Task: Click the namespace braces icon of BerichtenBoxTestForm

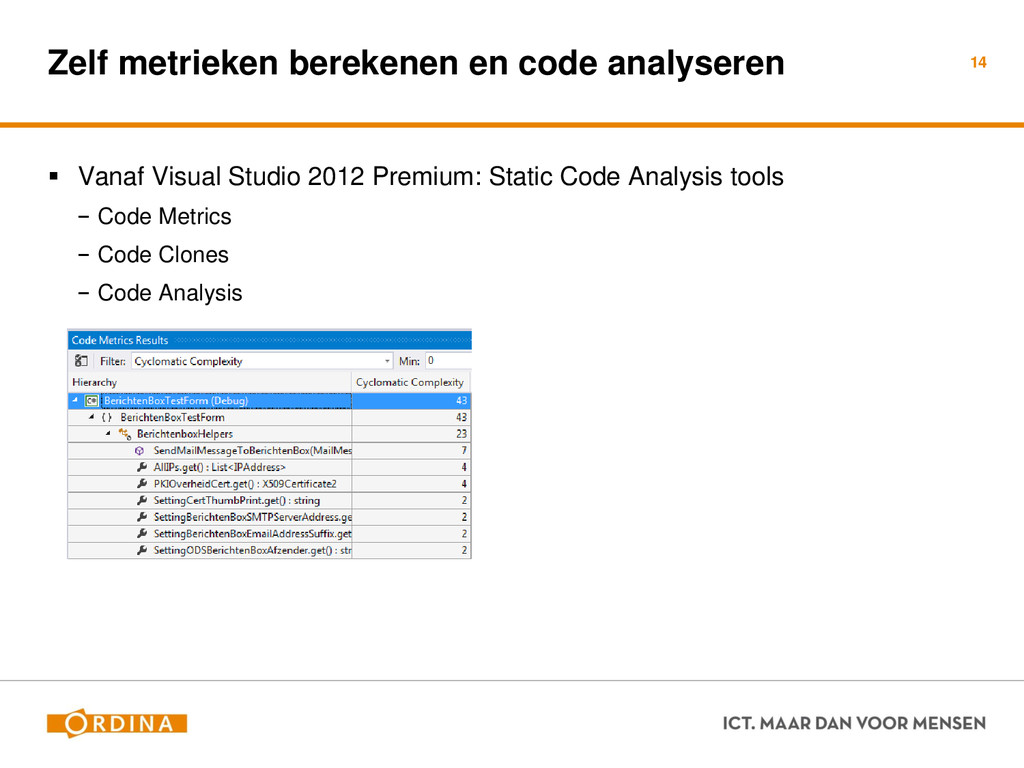Action: (106, 417)
